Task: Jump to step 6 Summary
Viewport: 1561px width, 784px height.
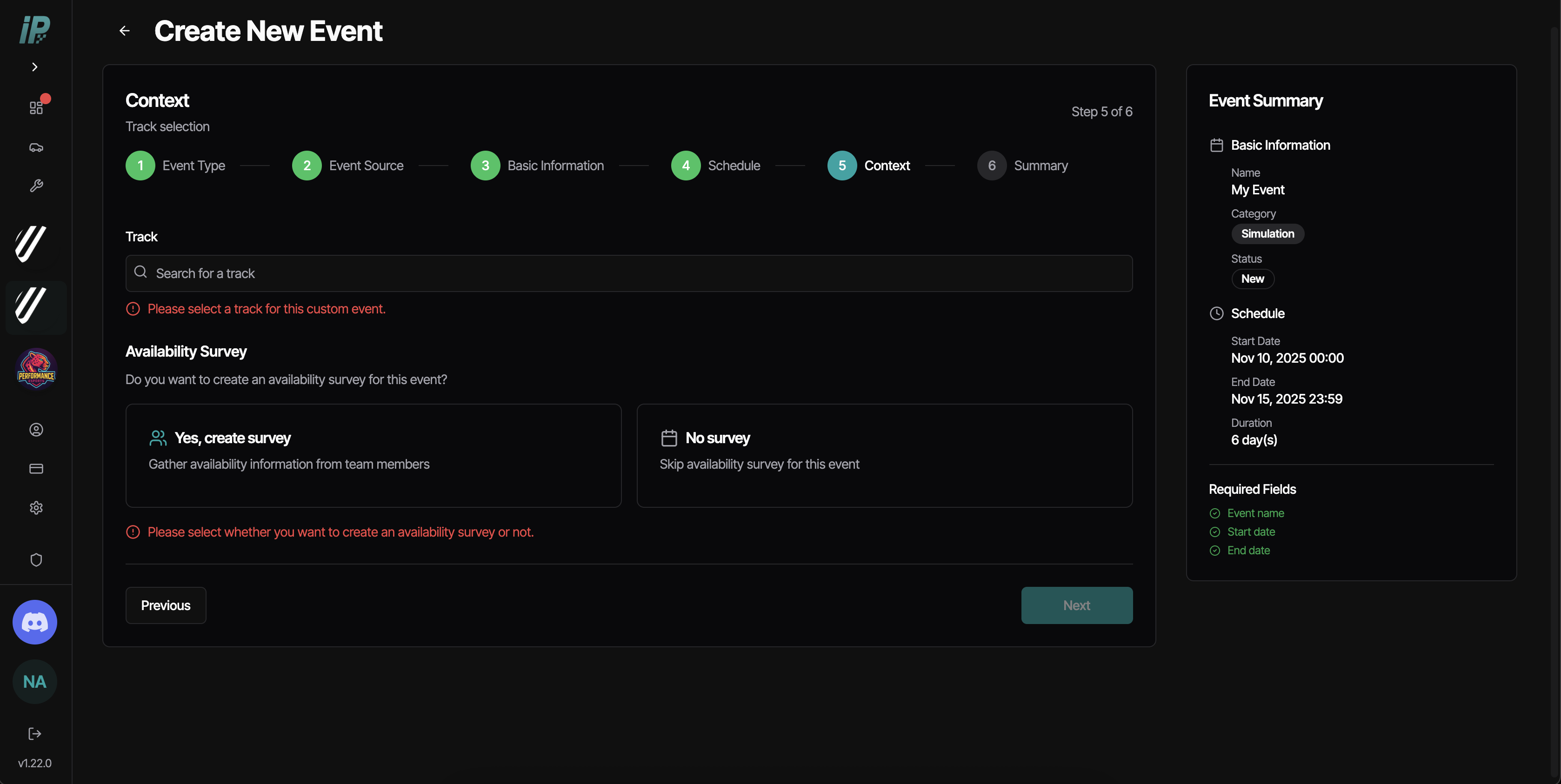Action: (1022, 166)
